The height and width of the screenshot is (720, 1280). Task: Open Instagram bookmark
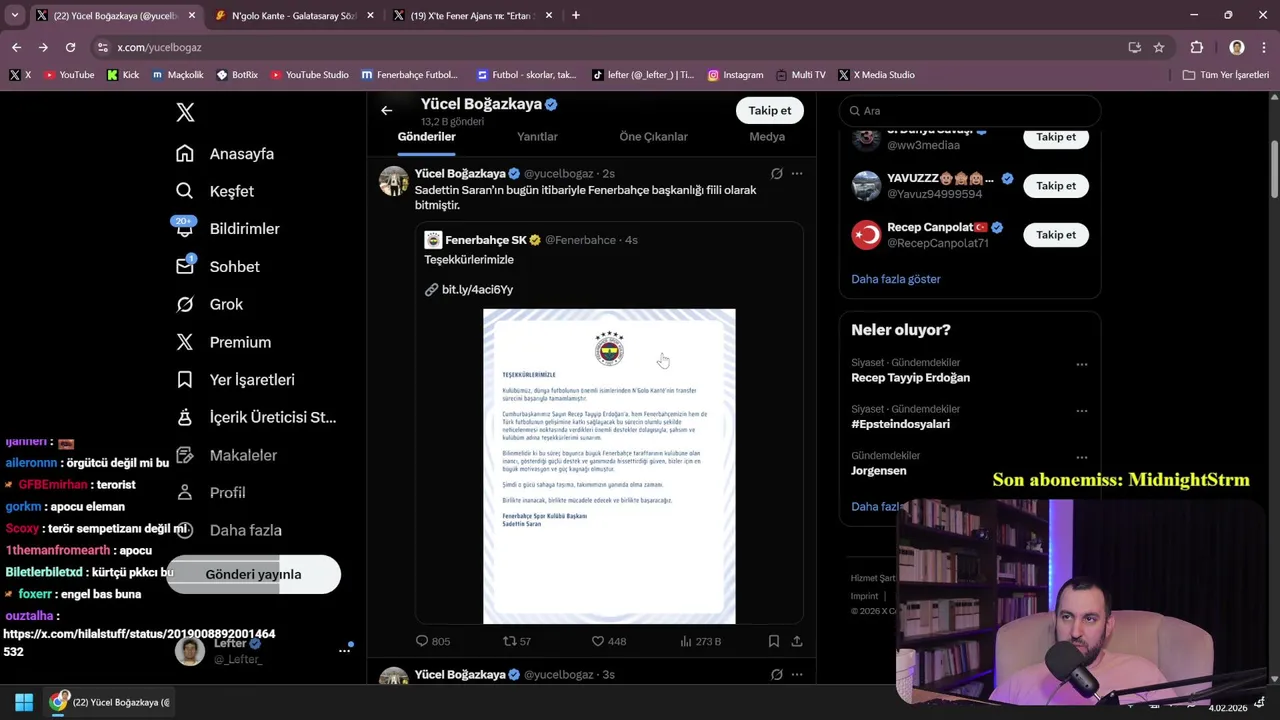(735, 75)
